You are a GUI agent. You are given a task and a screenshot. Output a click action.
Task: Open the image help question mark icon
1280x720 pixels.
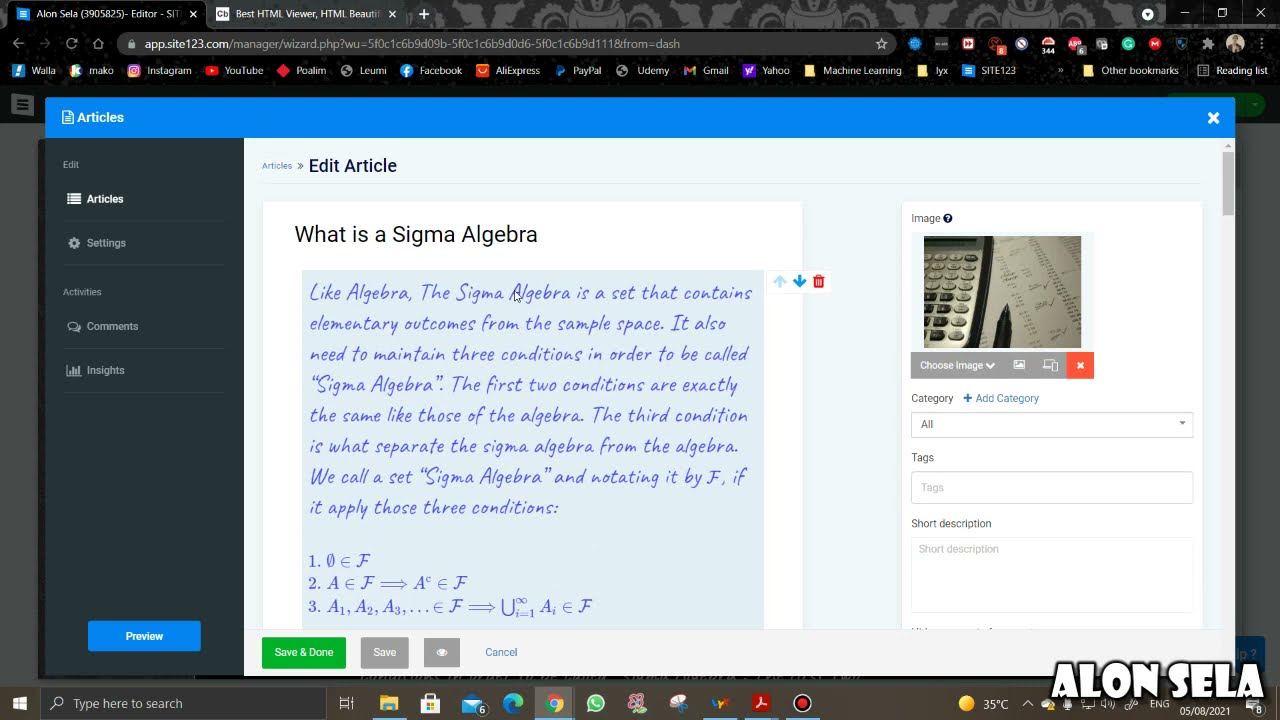(x=948, y=218)
